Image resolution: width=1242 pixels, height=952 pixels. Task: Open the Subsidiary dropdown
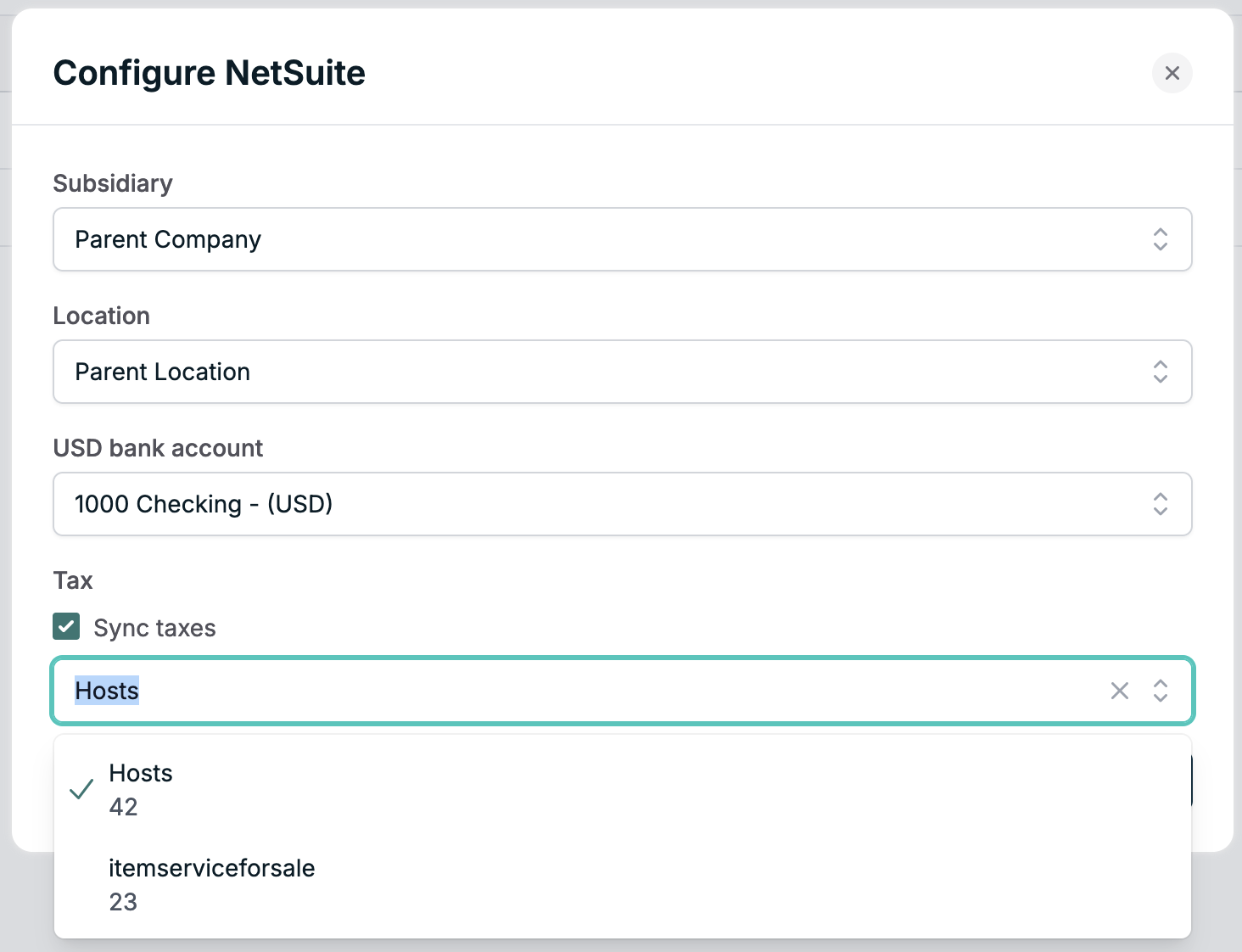click(623, 239)
